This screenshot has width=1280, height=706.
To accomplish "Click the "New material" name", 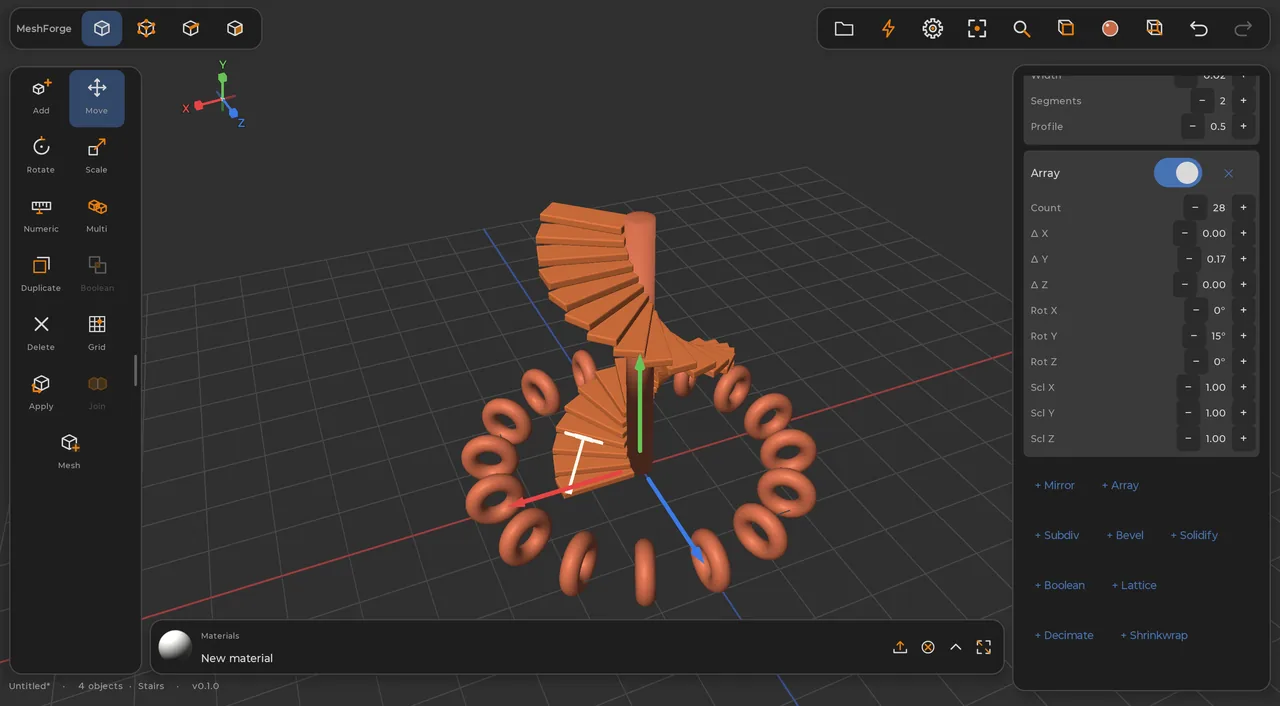I will 237,658.
